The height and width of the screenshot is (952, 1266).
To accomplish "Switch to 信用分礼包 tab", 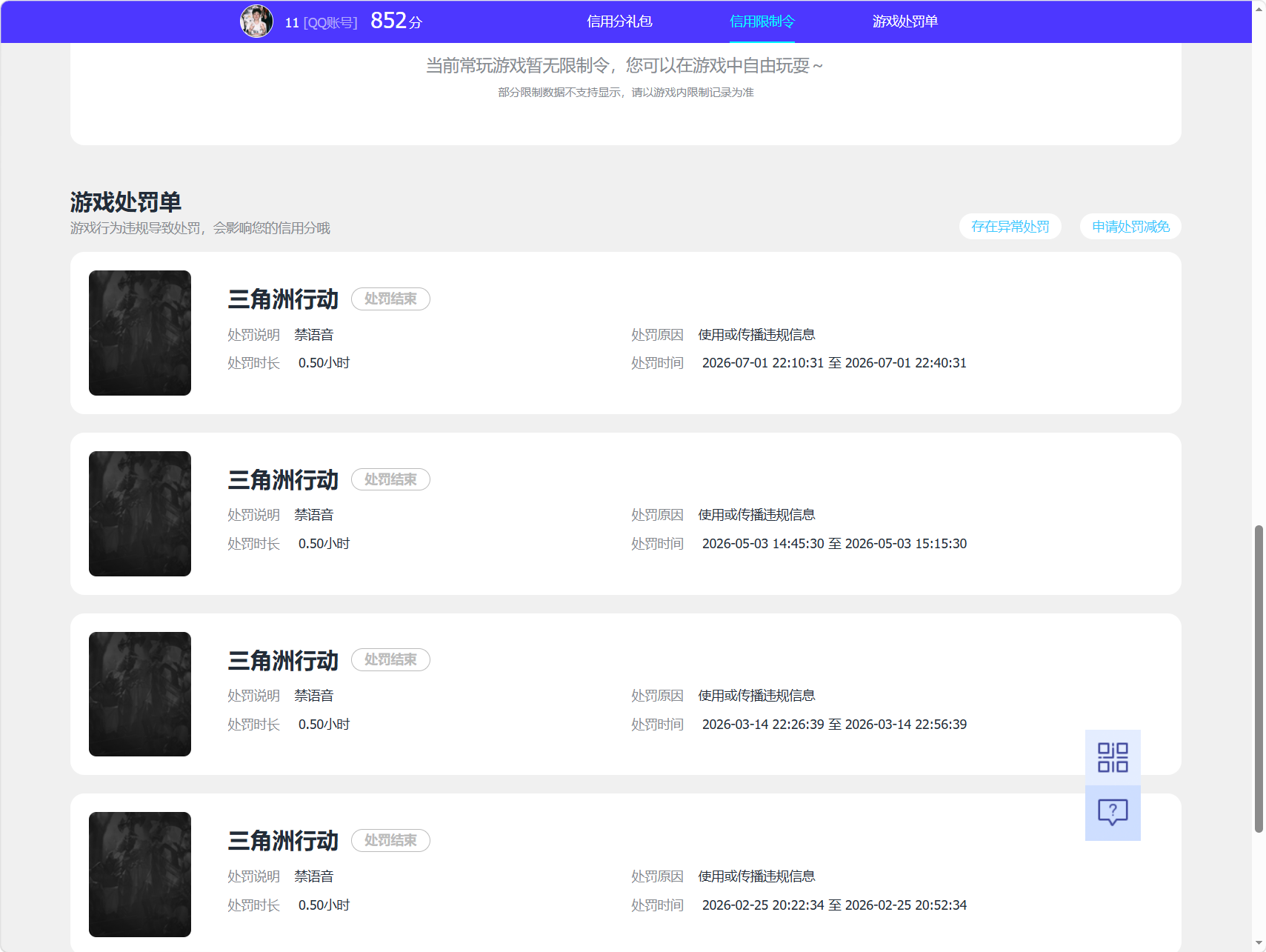I will tap(619, 21).
